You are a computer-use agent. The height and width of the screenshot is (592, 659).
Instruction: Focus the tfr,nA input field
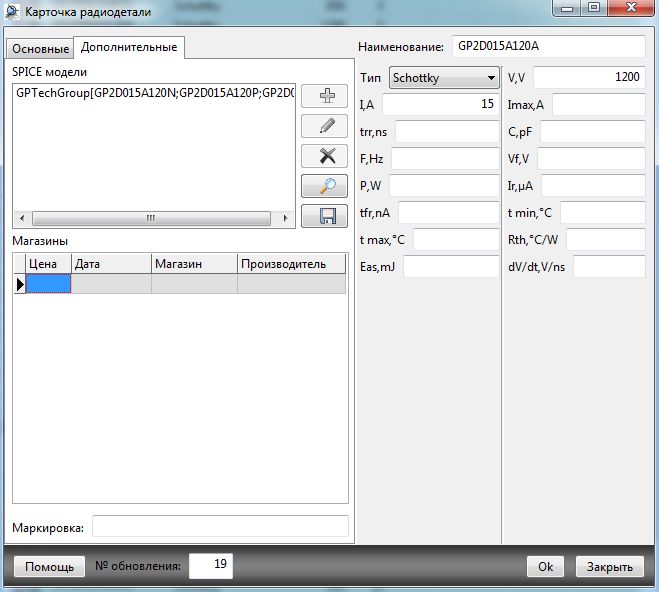tap(448, 213)
